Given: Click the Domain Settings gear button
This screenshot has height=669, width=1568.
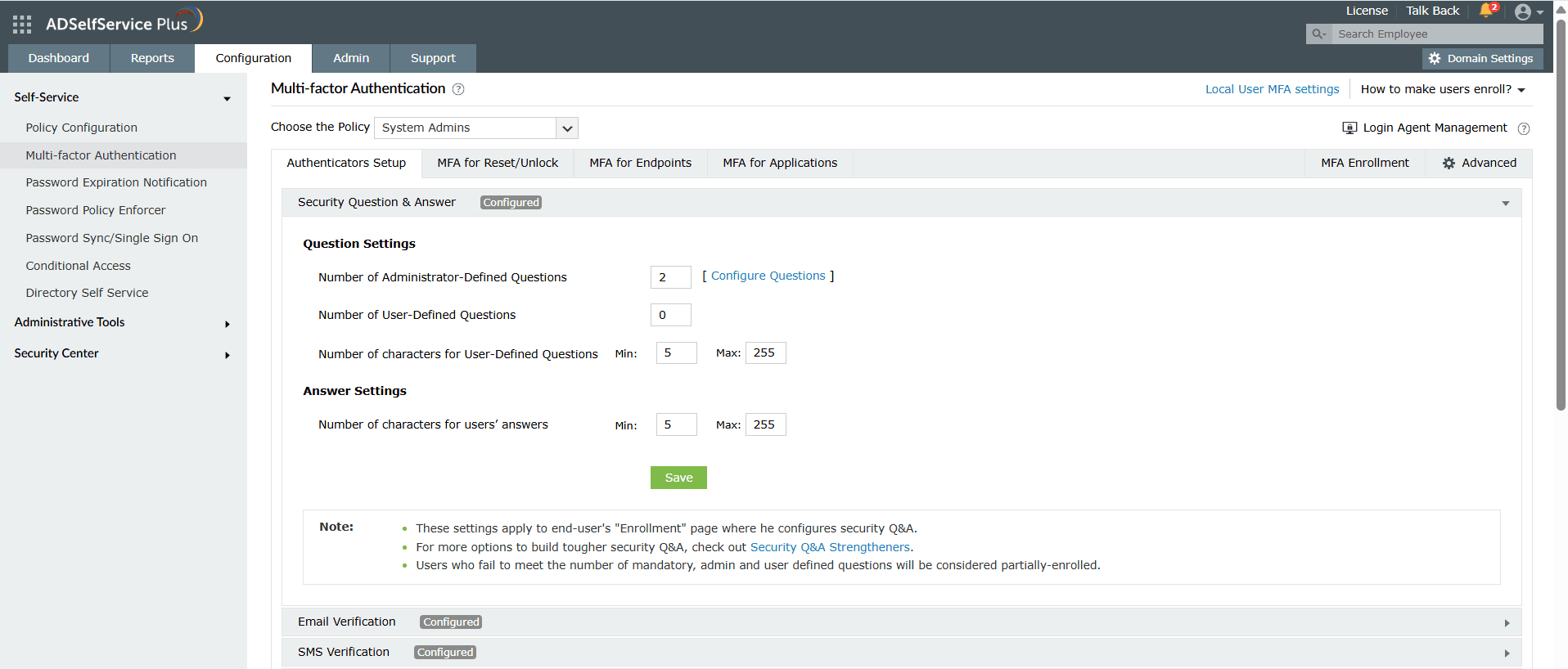Looking at the screenshot, I should click(x=1483, y=59).
